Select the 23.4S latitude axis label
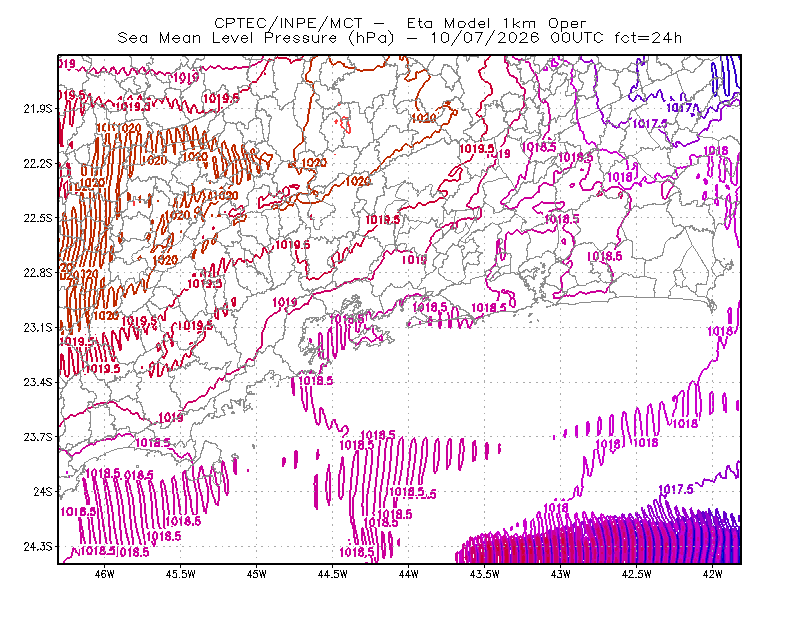800x618 pixels. [x=38, y=382]
